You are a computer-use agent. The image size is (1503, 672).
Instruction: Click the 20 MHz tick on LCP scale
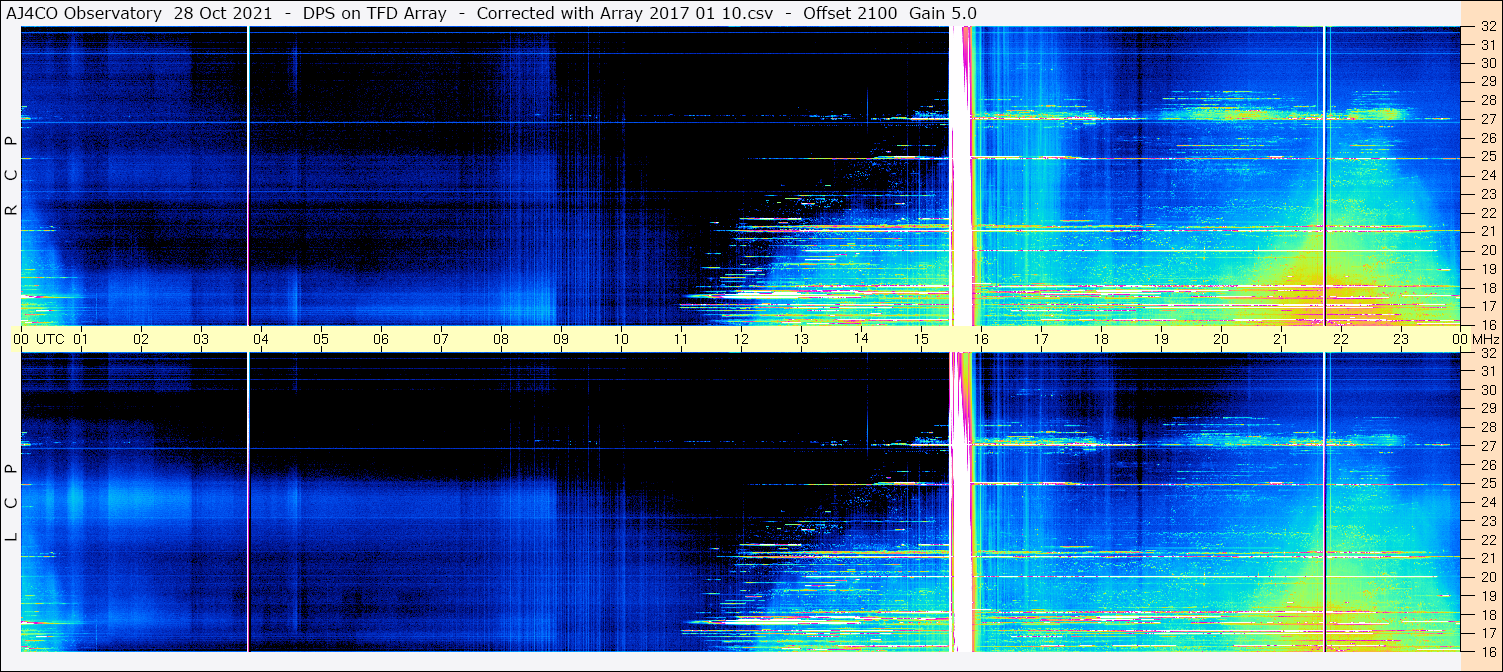pos(1488,577)
